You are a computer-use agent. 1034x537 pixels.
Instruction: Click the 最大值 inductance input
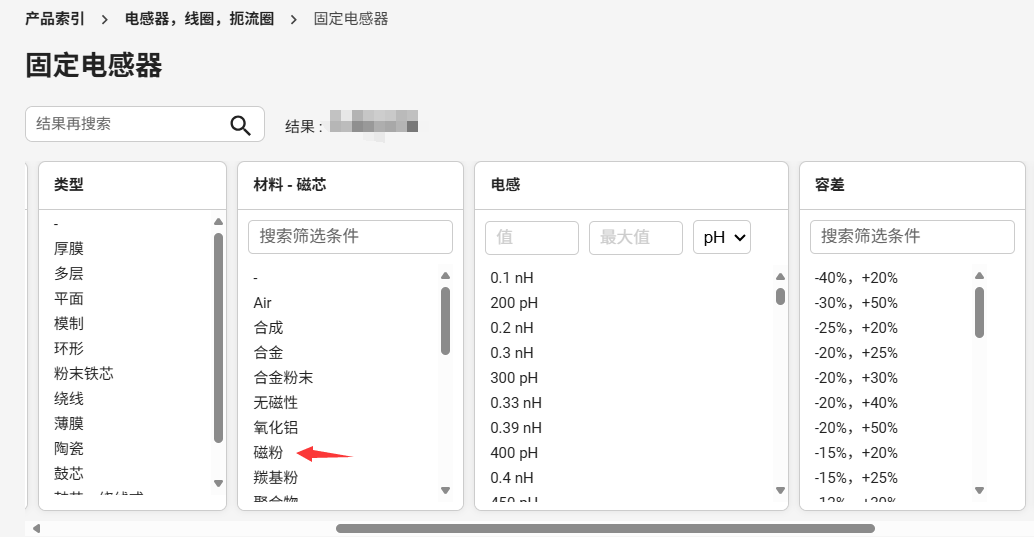click(635, 237)
